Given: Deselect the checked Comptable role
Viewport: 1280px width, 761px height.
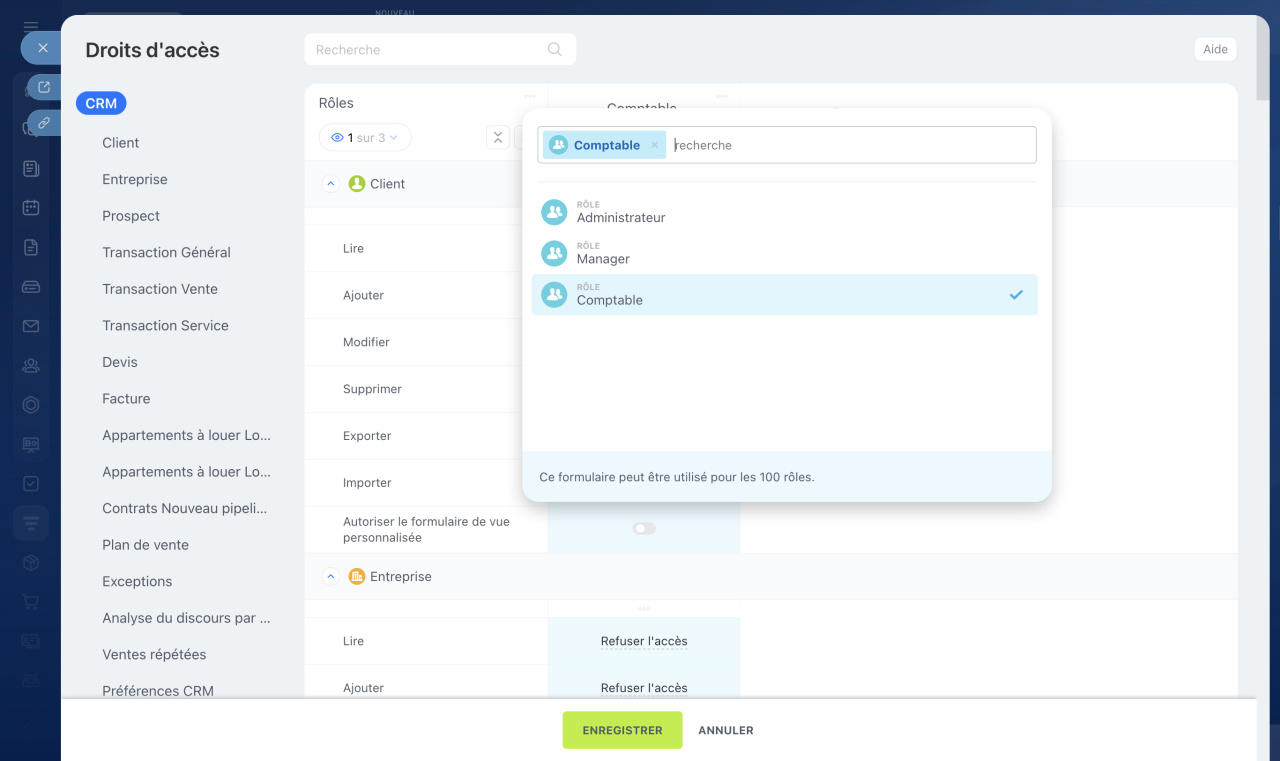Looking at the screenshot, I should [x=784, y=295].
